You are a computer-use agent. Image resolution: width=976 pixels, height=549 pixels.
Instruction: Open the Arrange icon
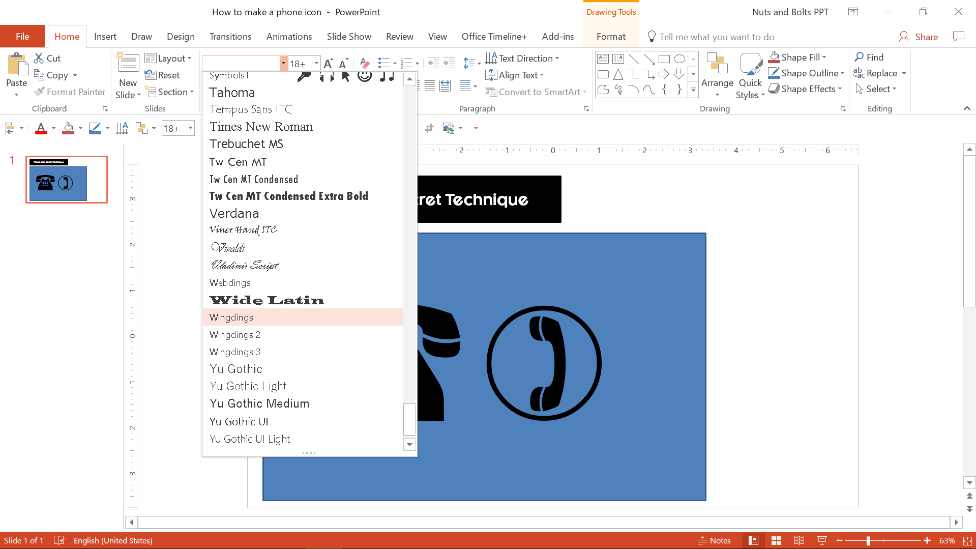(717, 65)
